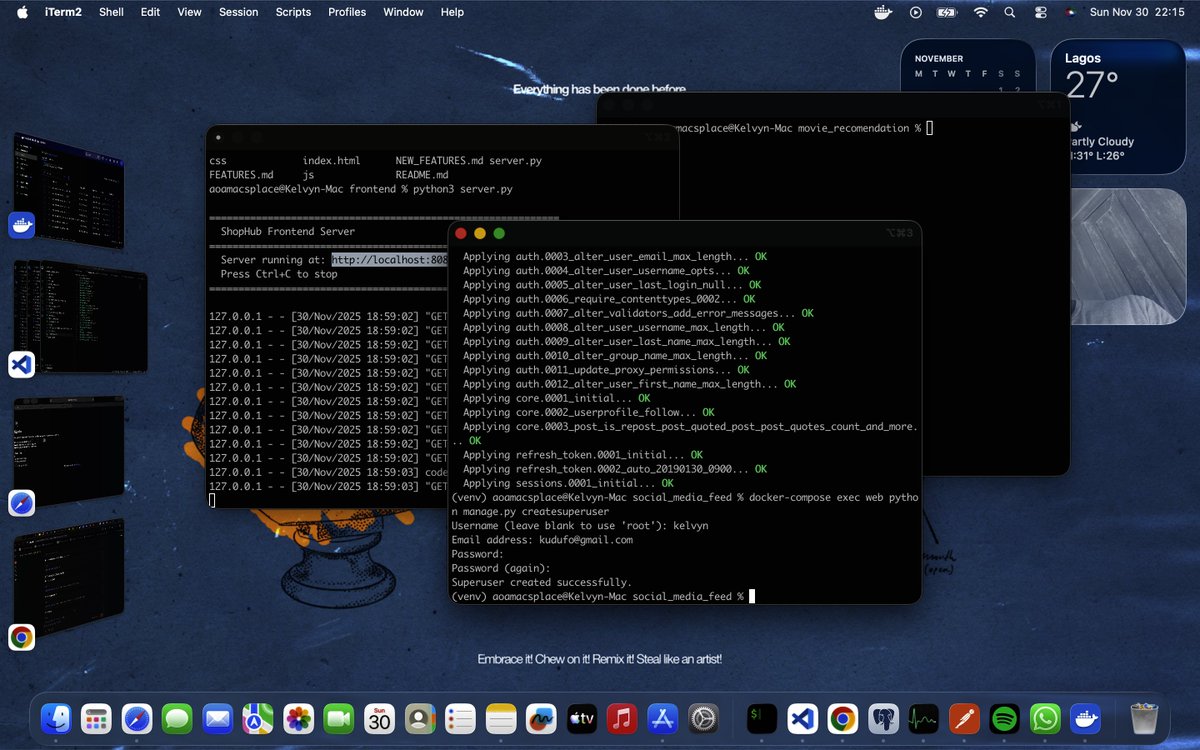1200x750 pixels.
Task: Click Docker whale in menu bar
Action: pyautogui.click(x=883, y=12)
